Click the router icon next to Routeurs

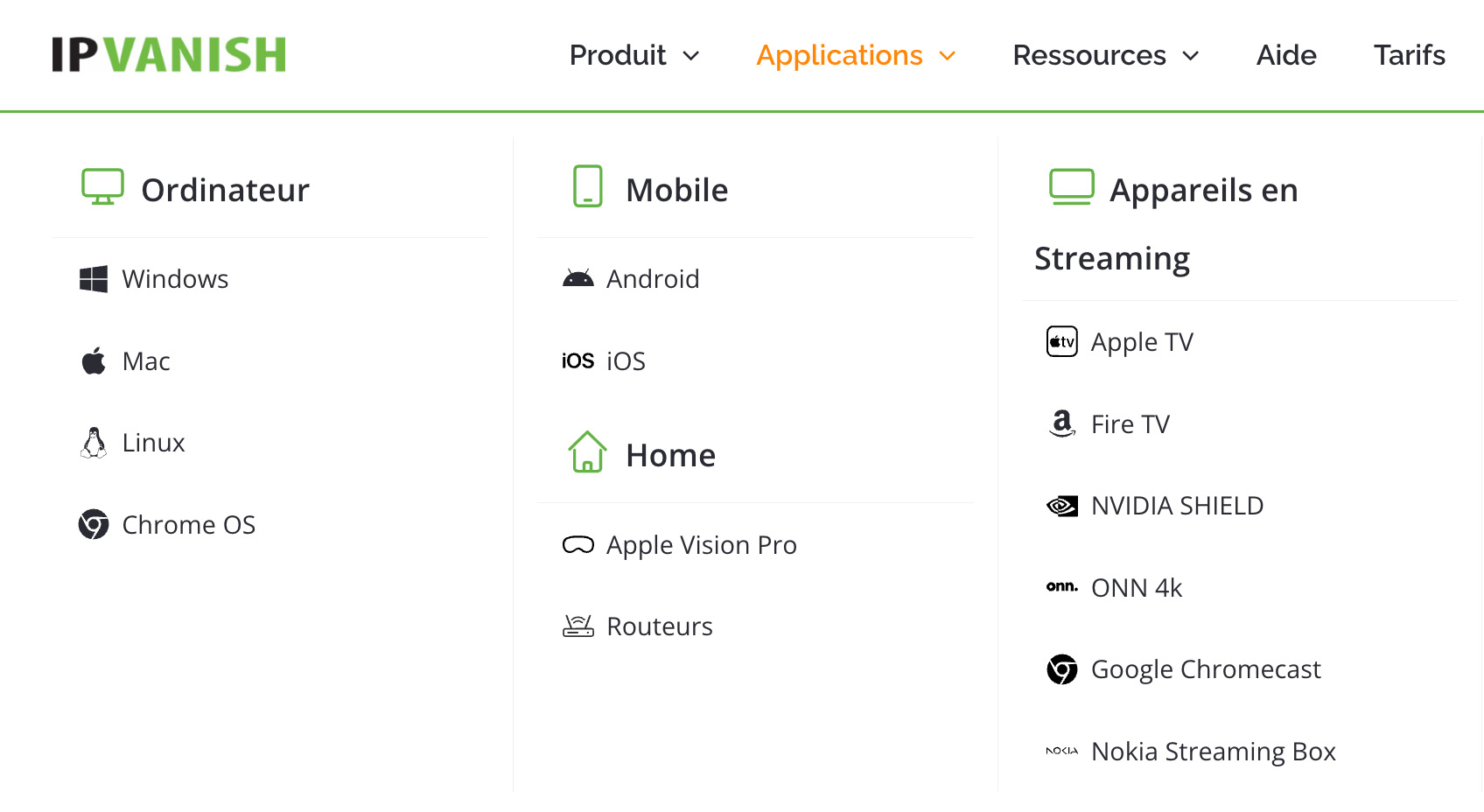578,625
